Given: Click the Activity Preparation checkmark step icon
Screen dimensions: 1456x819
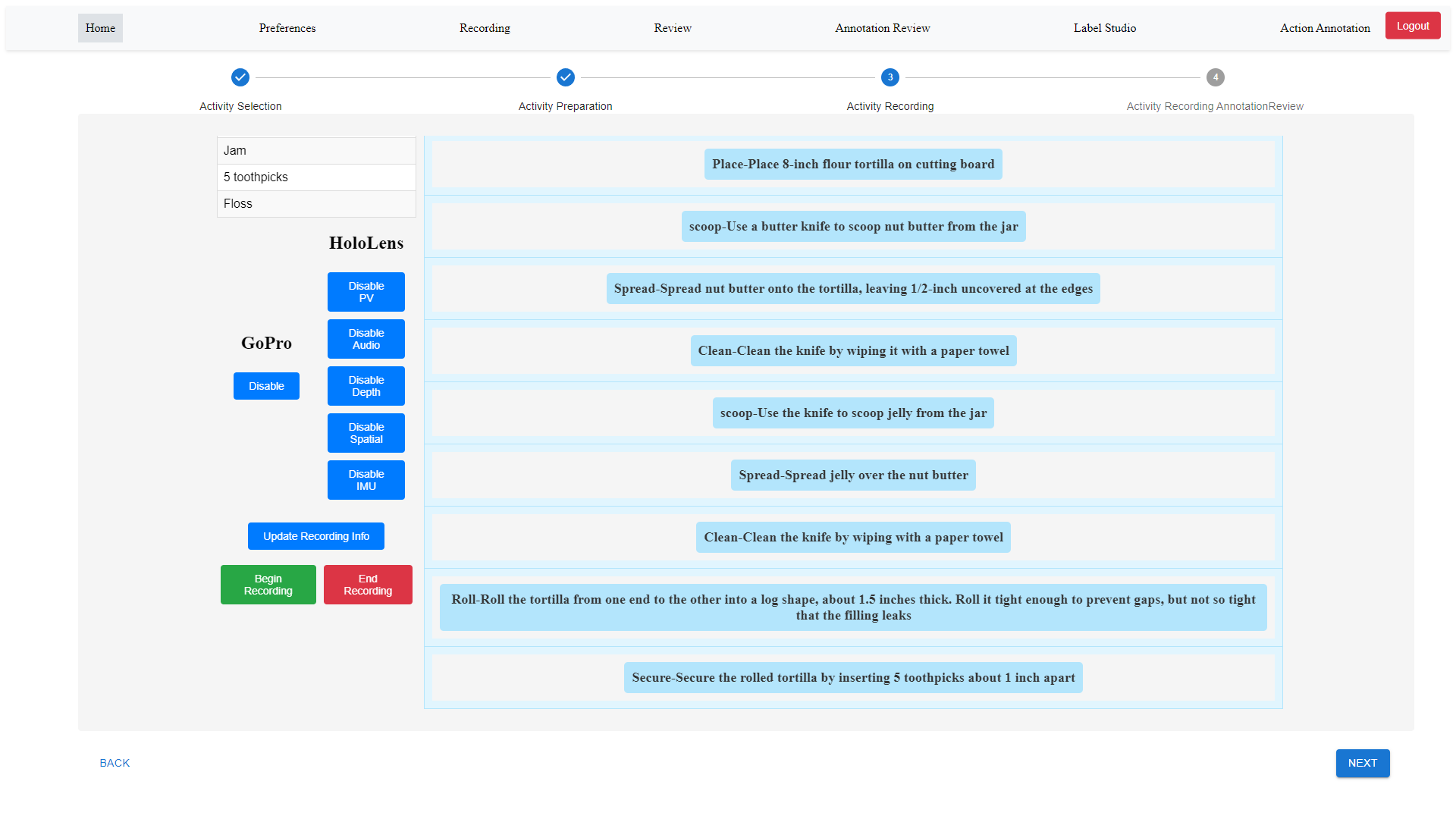Looking at the screenshot, I should (x=565, y=77).
